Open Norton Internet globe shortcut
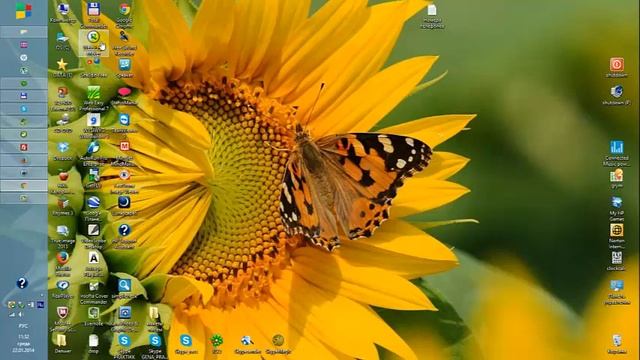640x360 pixels. click(x=617, y=236)
